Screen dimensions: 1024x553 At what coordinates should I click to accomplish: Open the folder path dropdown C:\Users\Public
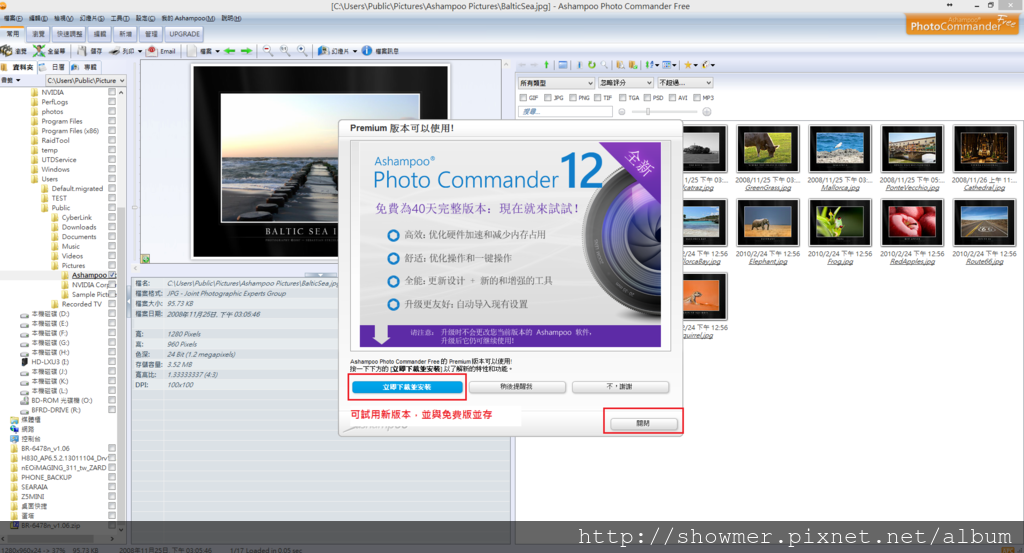85,80
